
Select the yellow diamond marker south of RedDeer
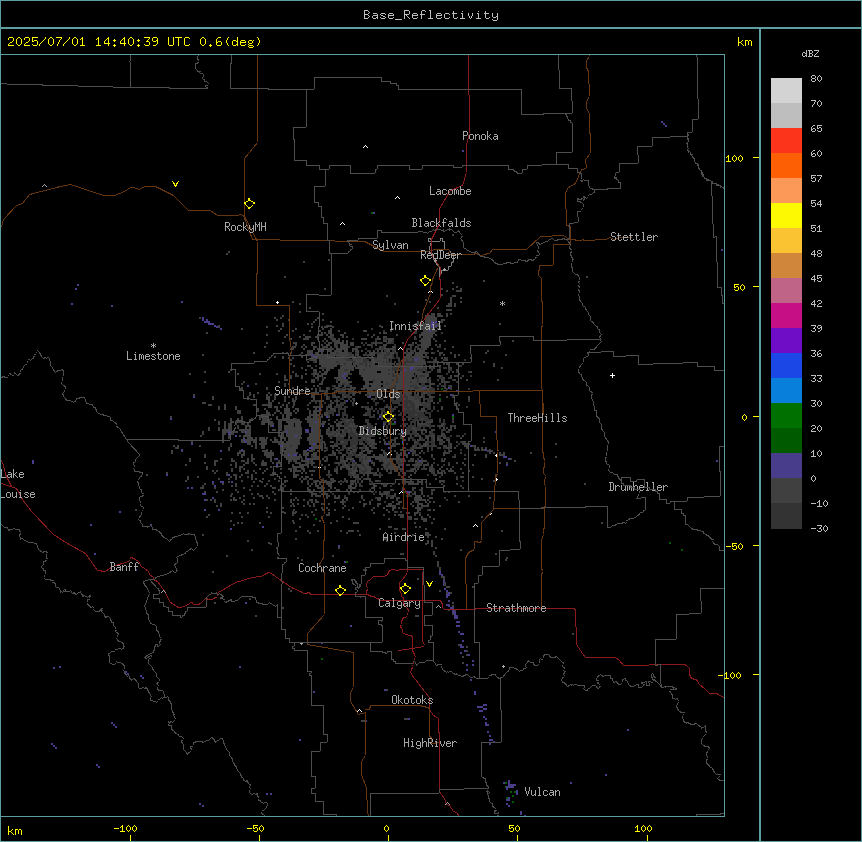(425, 281)
